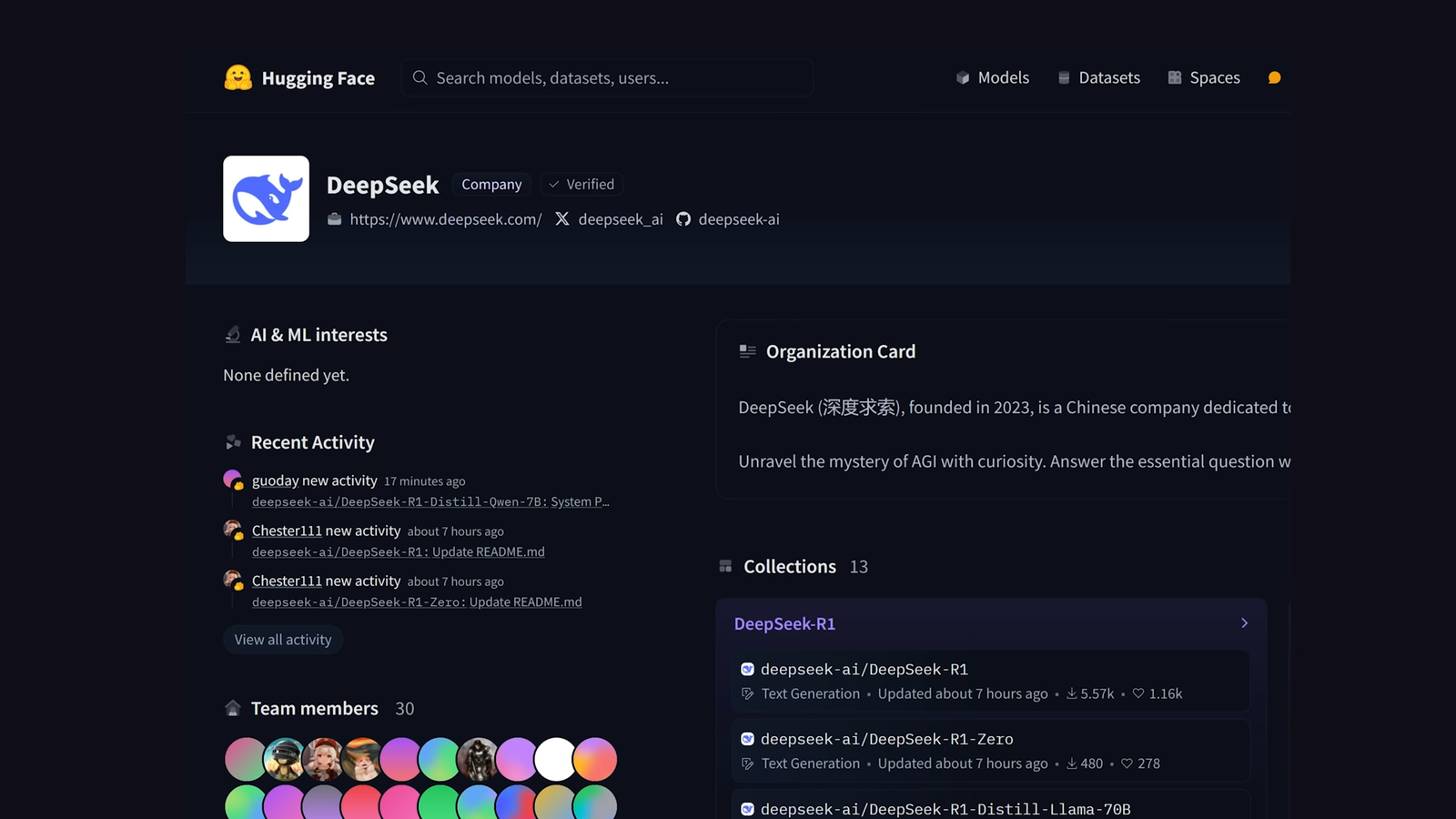
Task: Click the Recent Activity icon
Action: point(233,442)
